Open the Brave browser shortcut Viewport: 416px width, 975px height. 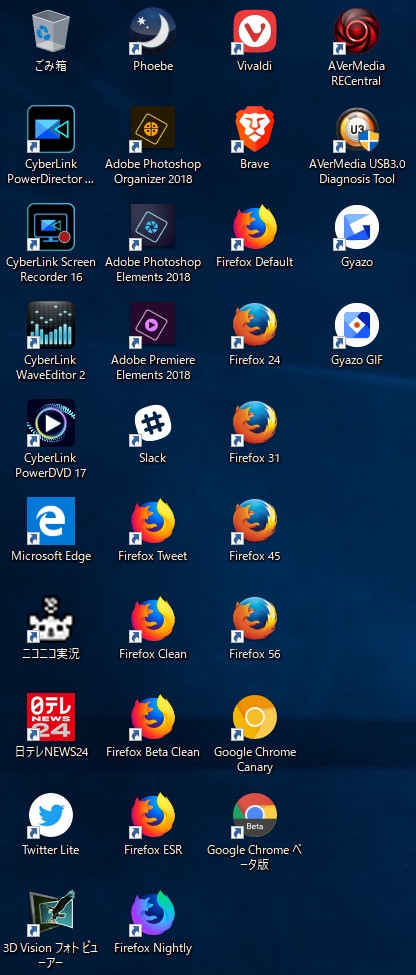(x=255, y=129)
